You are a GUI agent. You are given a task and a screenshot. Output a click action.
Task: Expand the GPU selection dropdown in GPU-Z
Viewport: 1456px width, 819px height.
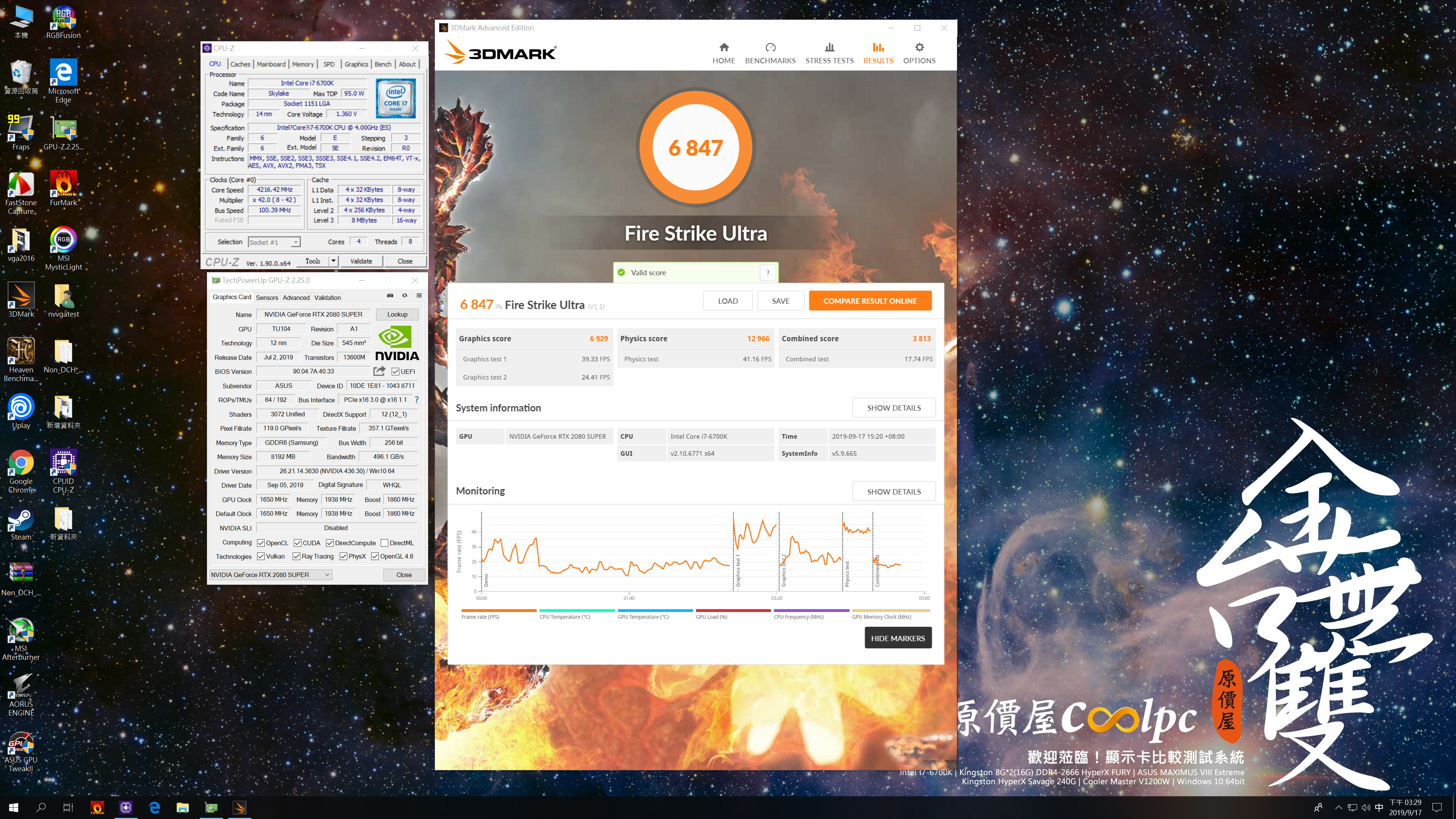tap(327, 575)
